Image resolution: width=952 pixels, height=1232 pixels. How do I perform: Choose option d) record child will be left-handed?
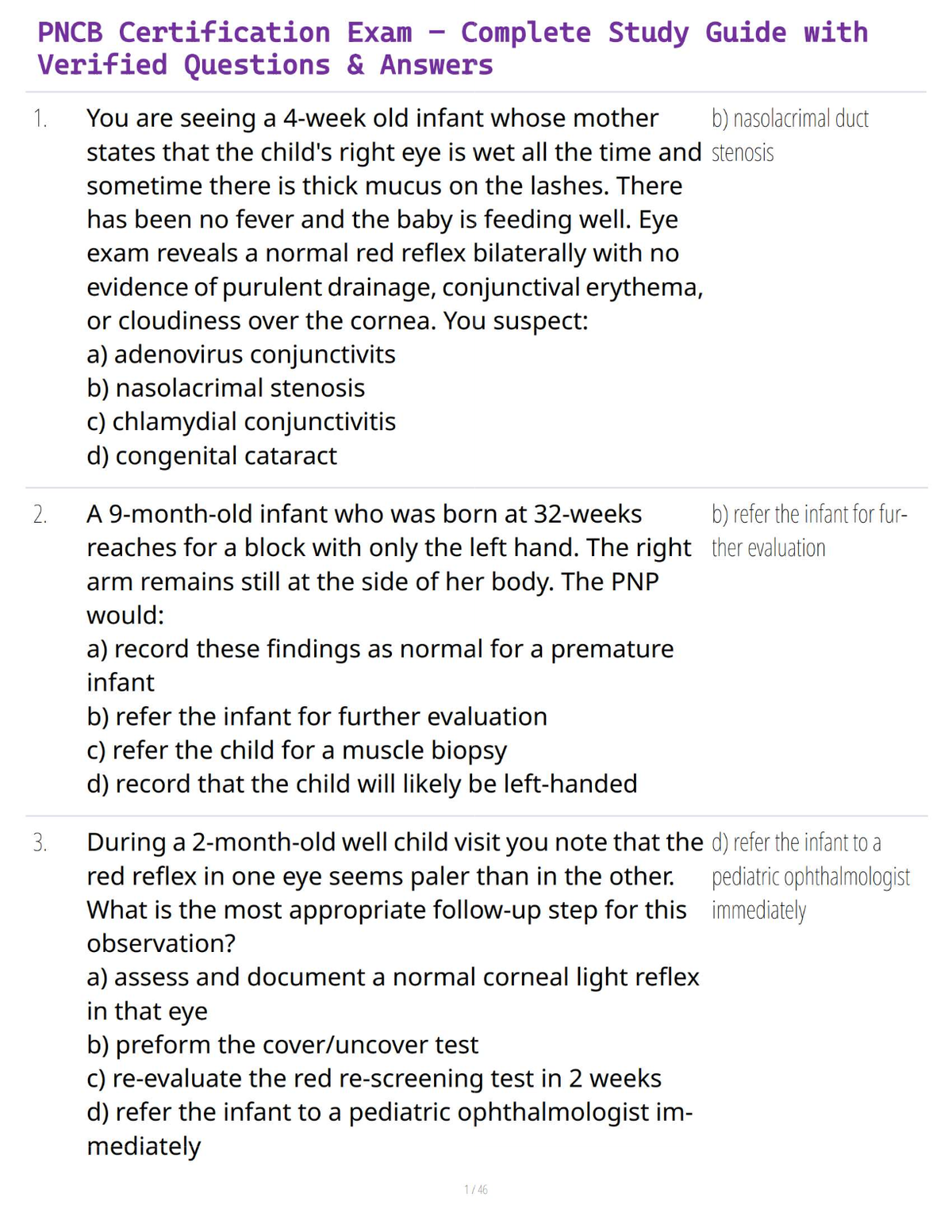(x=362, y=785)
